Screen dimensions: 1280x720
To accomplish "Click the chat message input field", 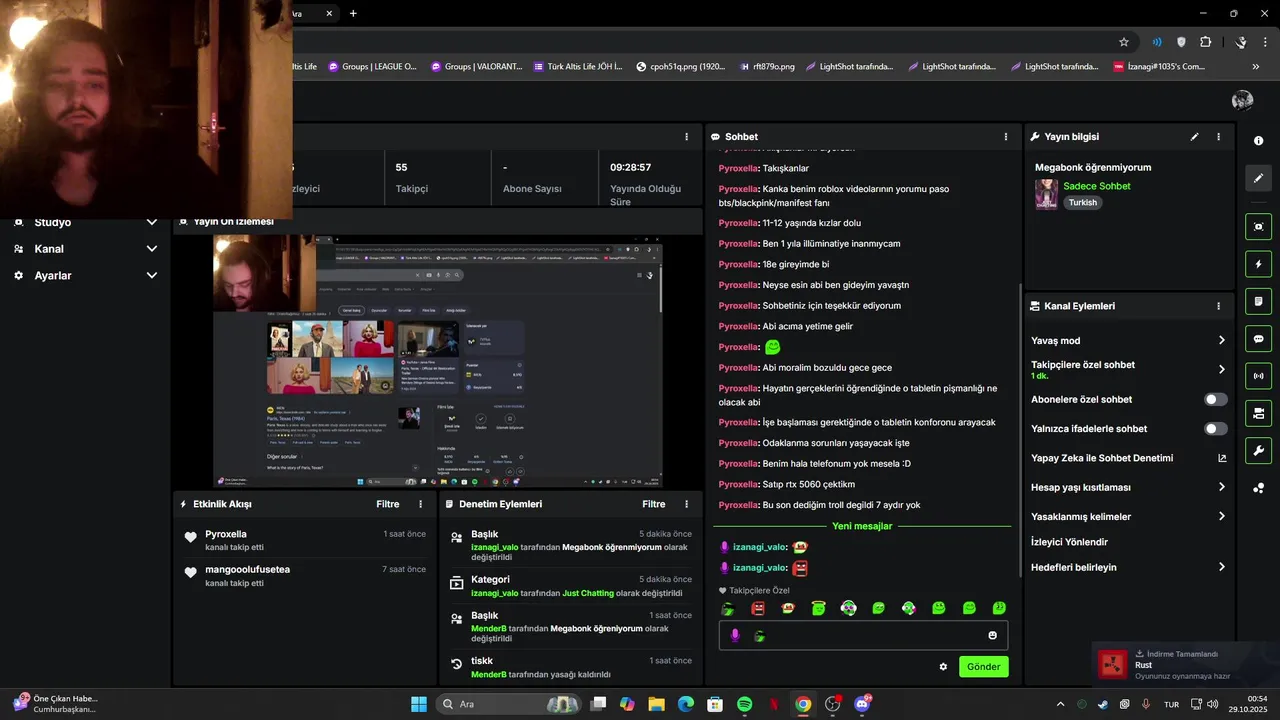I will [x=863, y=635].
